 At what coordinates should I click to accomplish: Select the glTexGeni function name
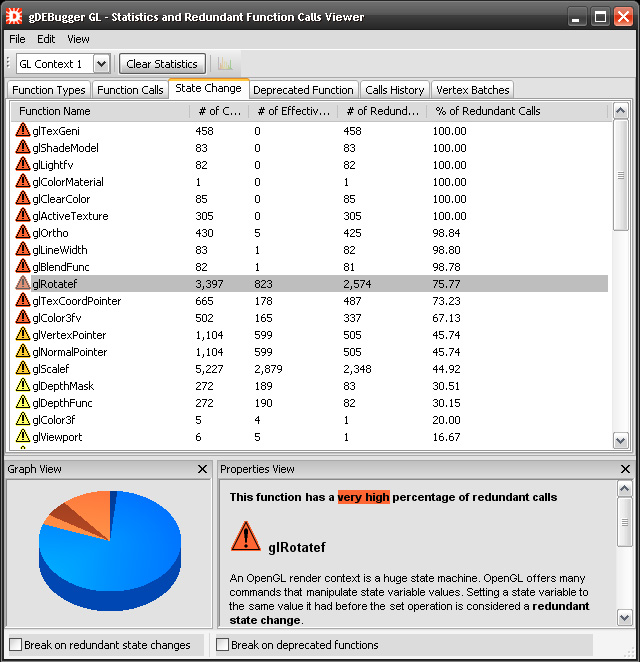[56, 131]
